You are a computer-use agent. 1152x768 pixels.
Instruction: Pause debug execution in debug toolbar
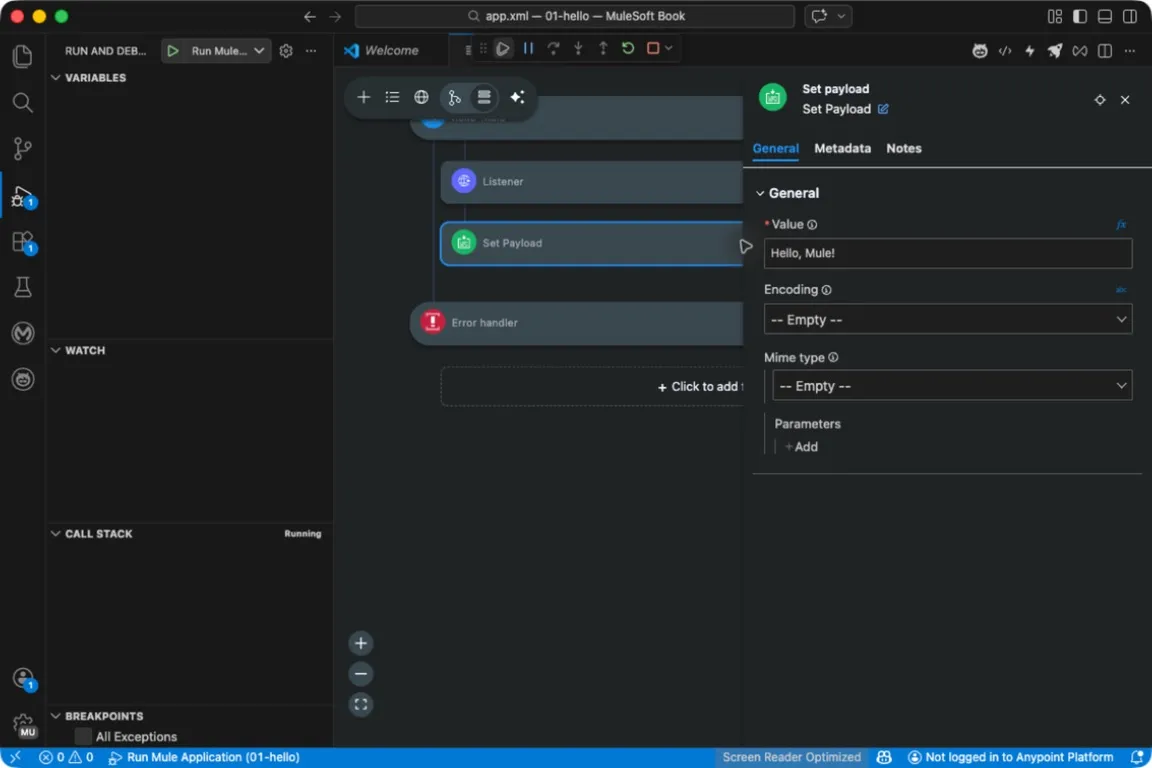click(x=528, y=49)
